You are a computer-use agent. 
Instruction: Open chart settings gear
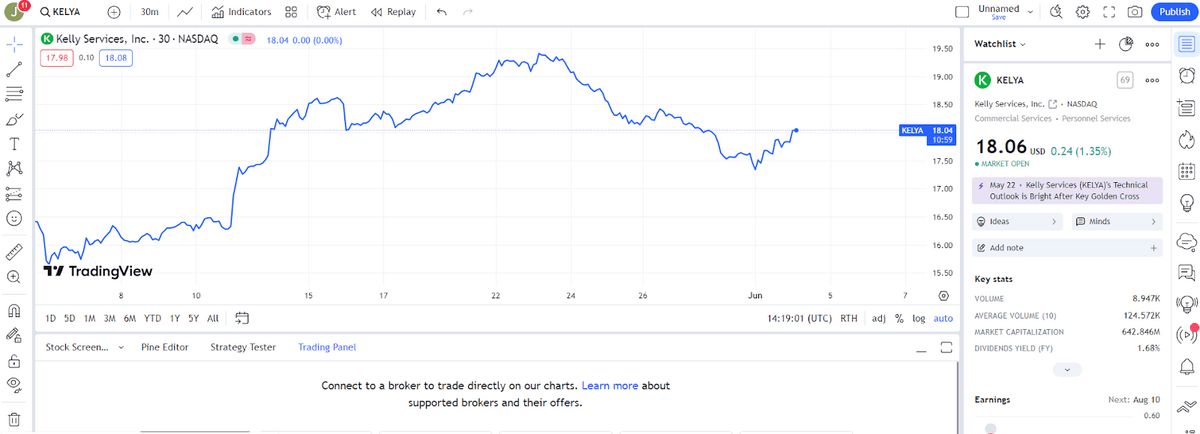1083,12
